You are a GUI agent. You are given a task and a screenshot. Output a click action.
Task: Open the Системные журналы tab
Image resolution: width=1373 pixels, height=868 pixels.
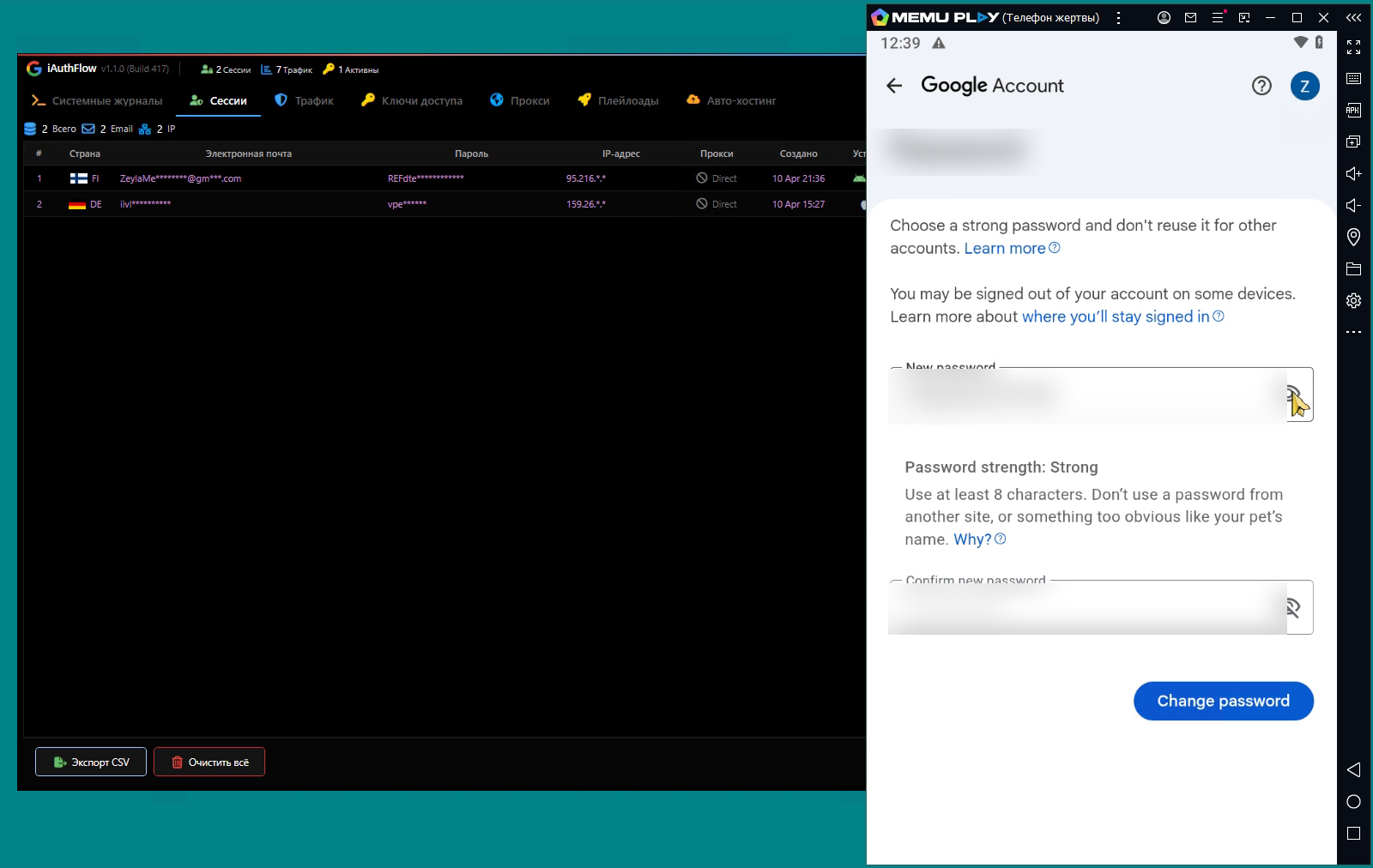[97, 100]
